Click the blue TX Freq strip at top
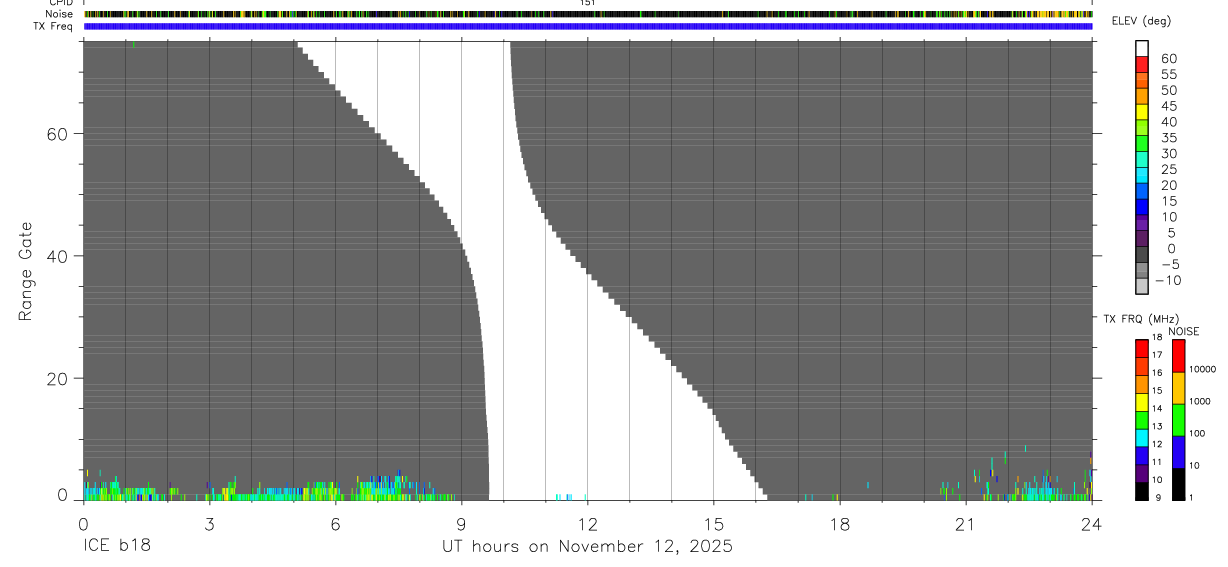 (x=587, y=26)
